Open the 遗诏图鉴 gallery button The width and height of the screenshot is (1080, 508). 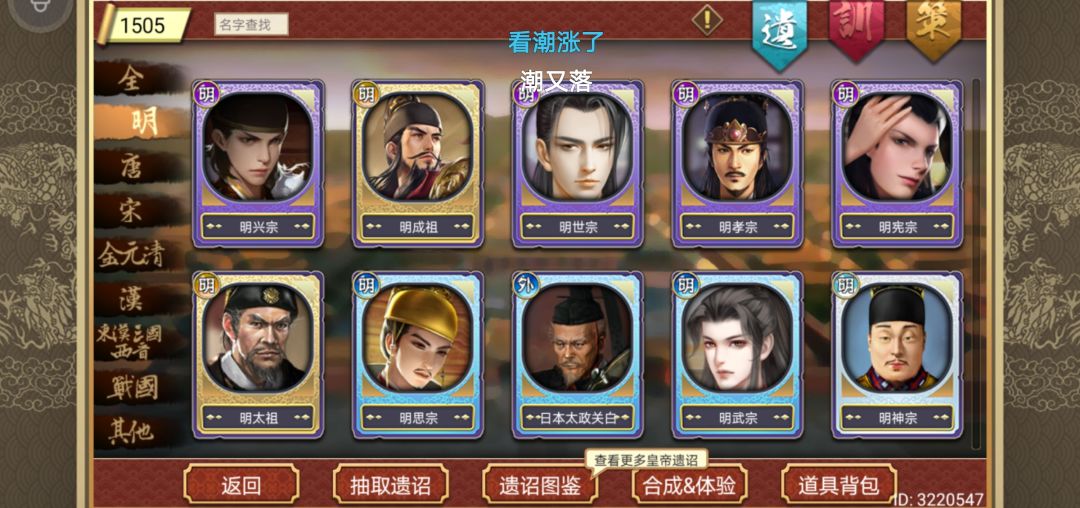pyautogui.click(x=540, y=485)
